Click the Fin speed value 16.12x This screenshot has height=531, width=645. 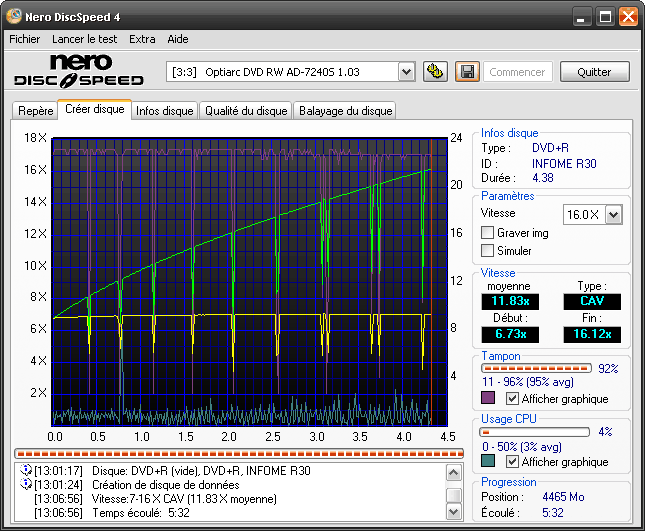click(592, 334)
